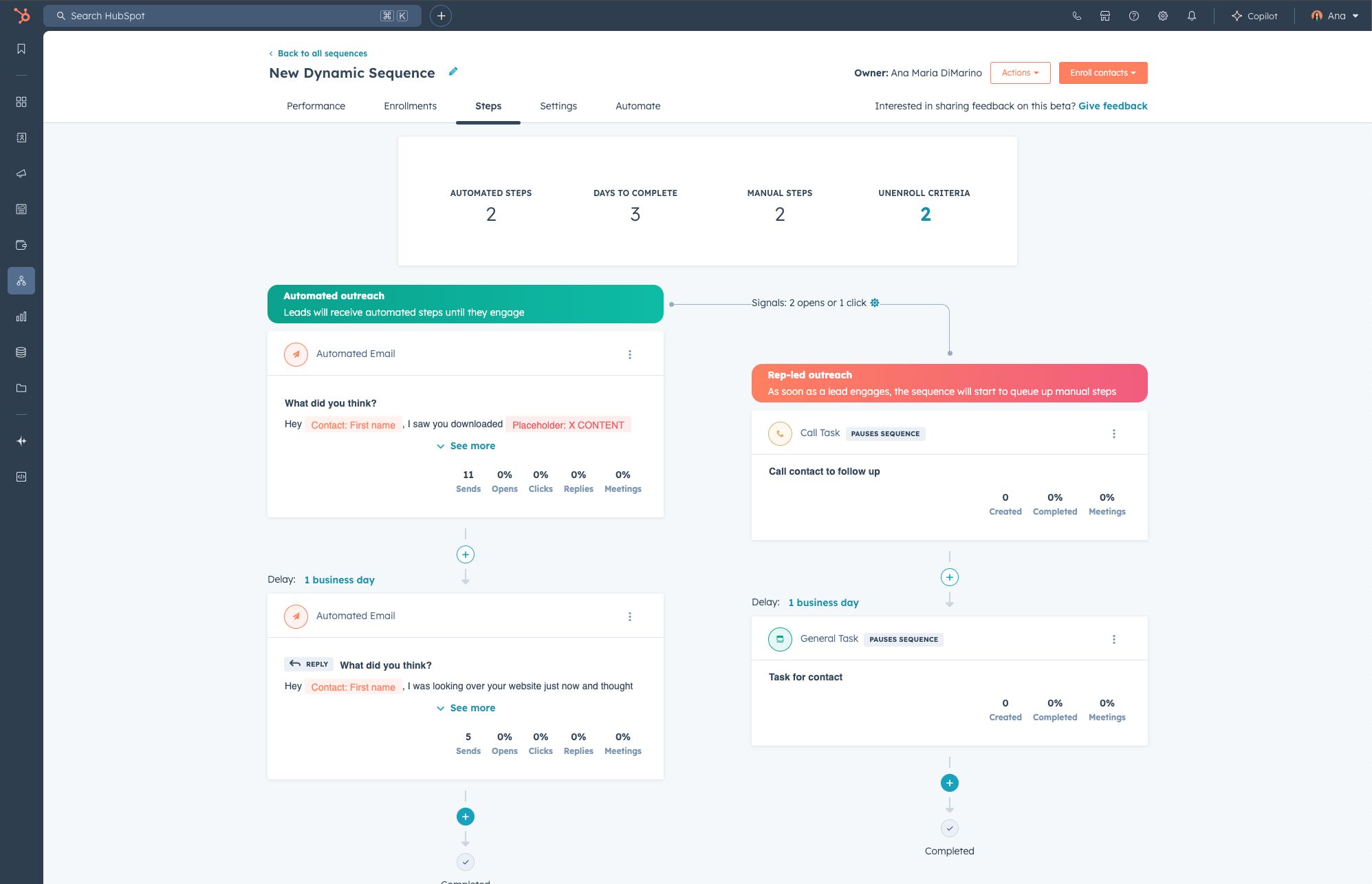This screenshot has width=1372, height=884.
Task: Click the plus icon to add step after second email
Action: pyautogui.click(x=465, y=816)
